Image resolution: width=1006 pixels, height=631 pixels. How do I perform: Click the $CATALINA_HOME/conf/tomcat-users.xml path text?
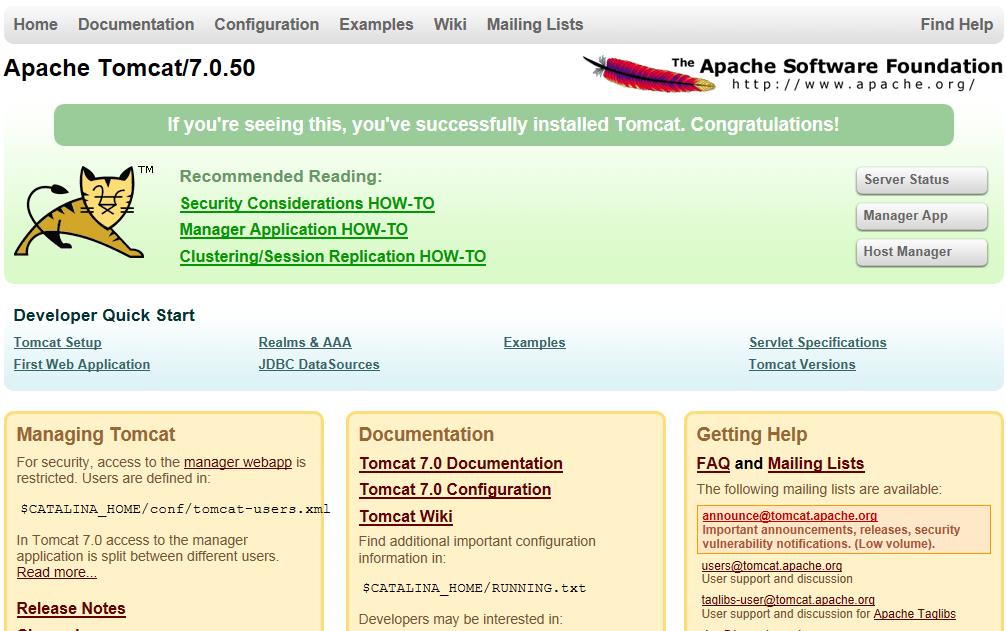175,509
